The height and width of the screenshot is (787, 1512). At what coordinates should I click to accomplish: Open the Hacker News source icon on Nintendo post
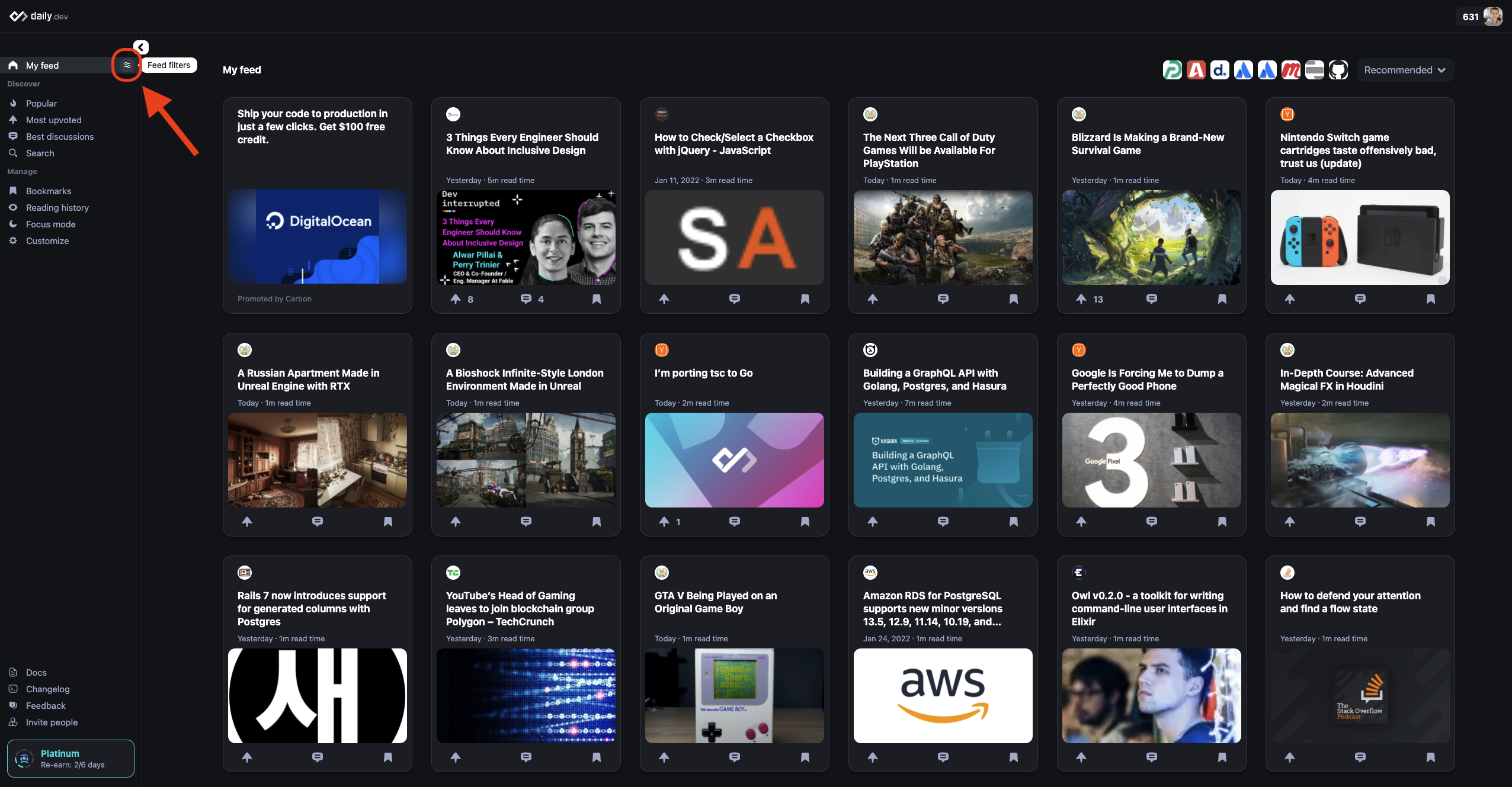click(1287, 114)
